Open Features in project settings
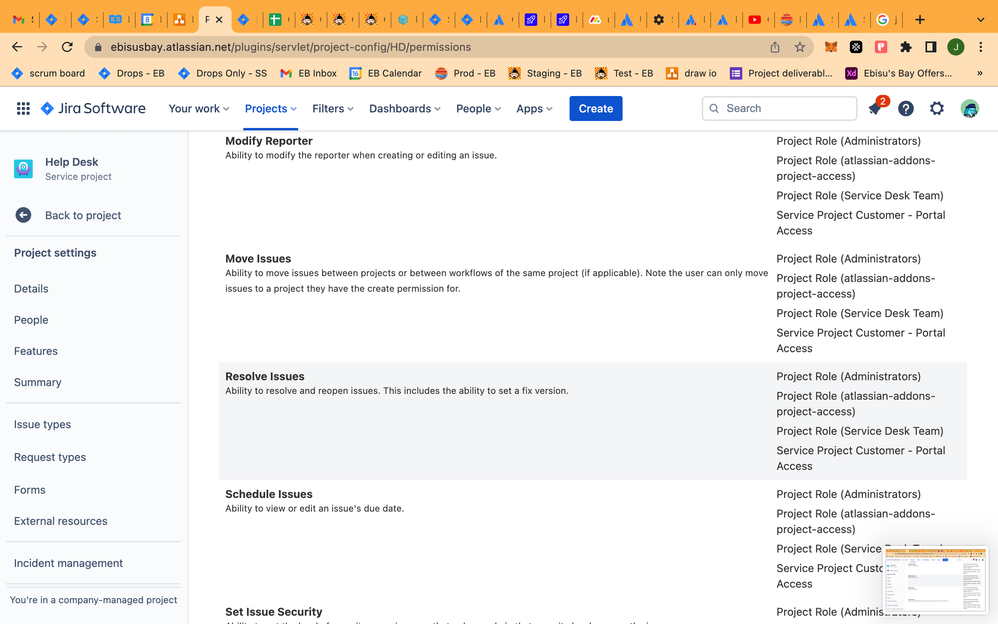 tap(36, 351)
